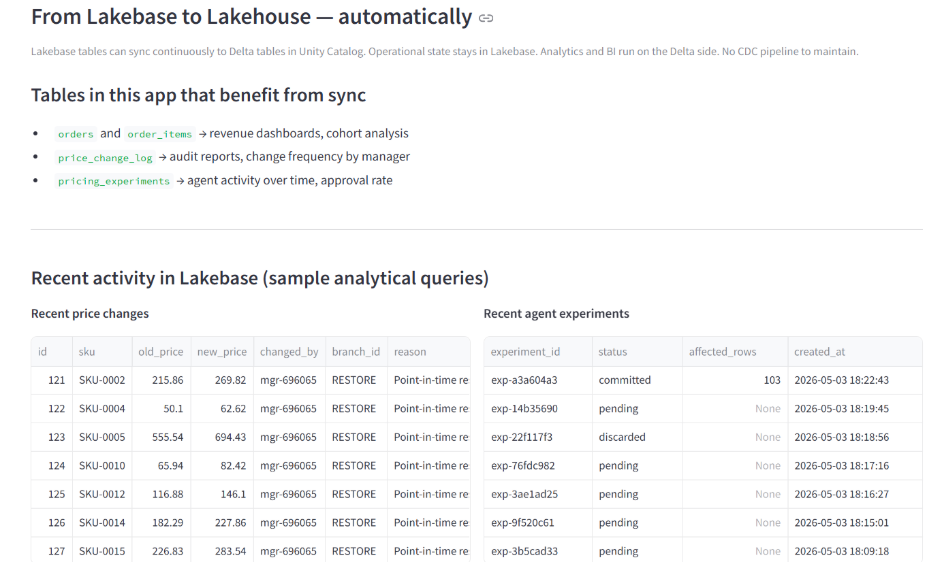This screenshot has height=562, width=936.
Task: Select None affected rows for exp-22f117f3
Action: tap(735, 437)
